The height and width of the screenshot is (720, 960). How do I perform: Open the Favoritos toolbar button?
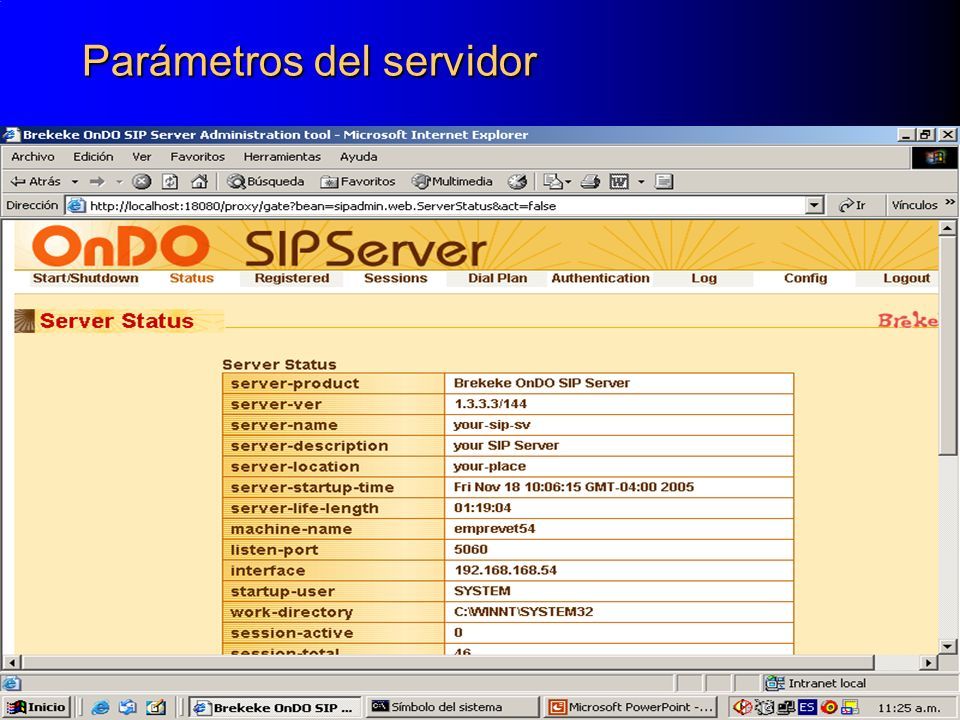coord(358,181)
